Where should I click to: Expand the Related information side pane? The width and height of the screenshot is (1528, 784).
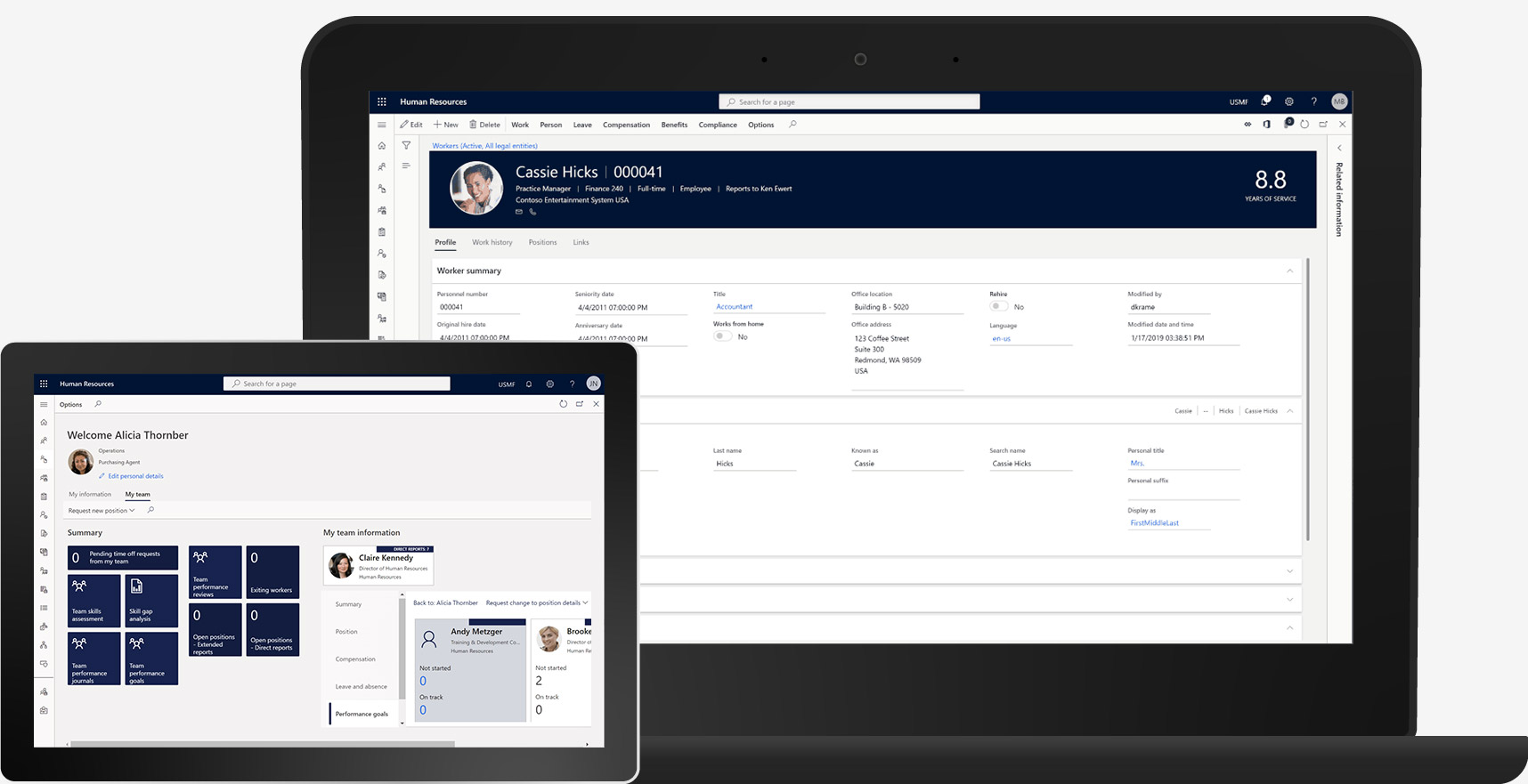1339,148
